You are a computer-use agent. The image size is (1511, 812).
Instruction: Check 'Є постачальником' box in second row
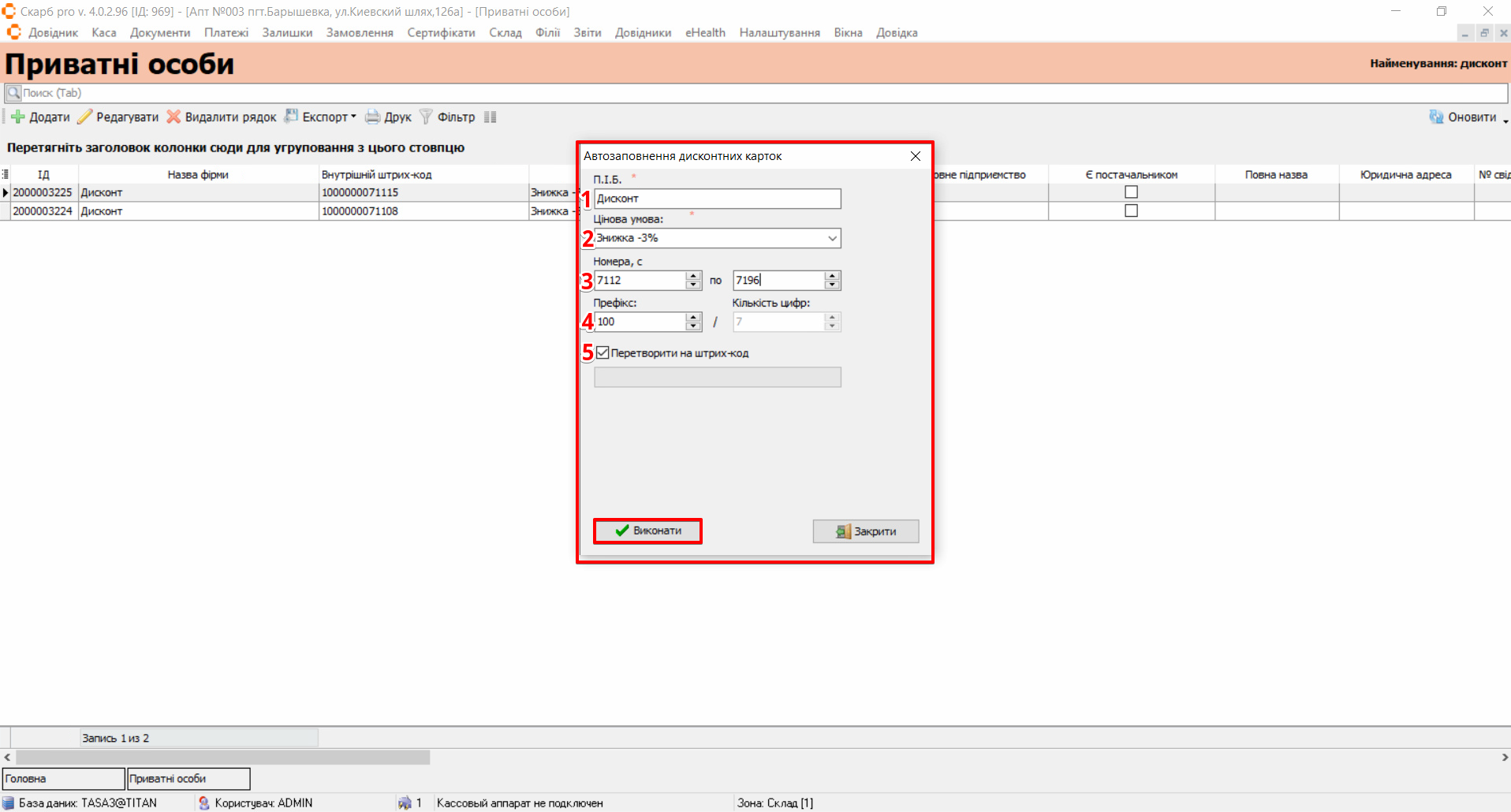pos(1131,211)
